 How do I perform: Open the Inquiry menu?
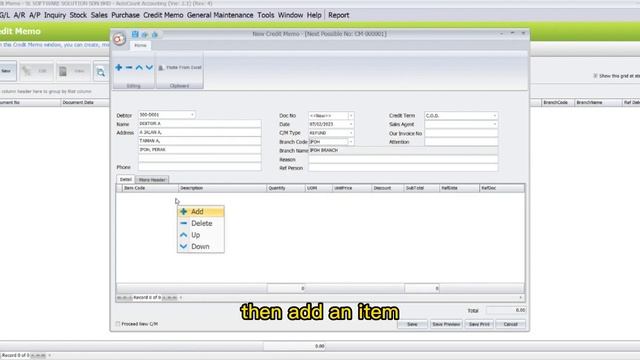coord(55,15)
